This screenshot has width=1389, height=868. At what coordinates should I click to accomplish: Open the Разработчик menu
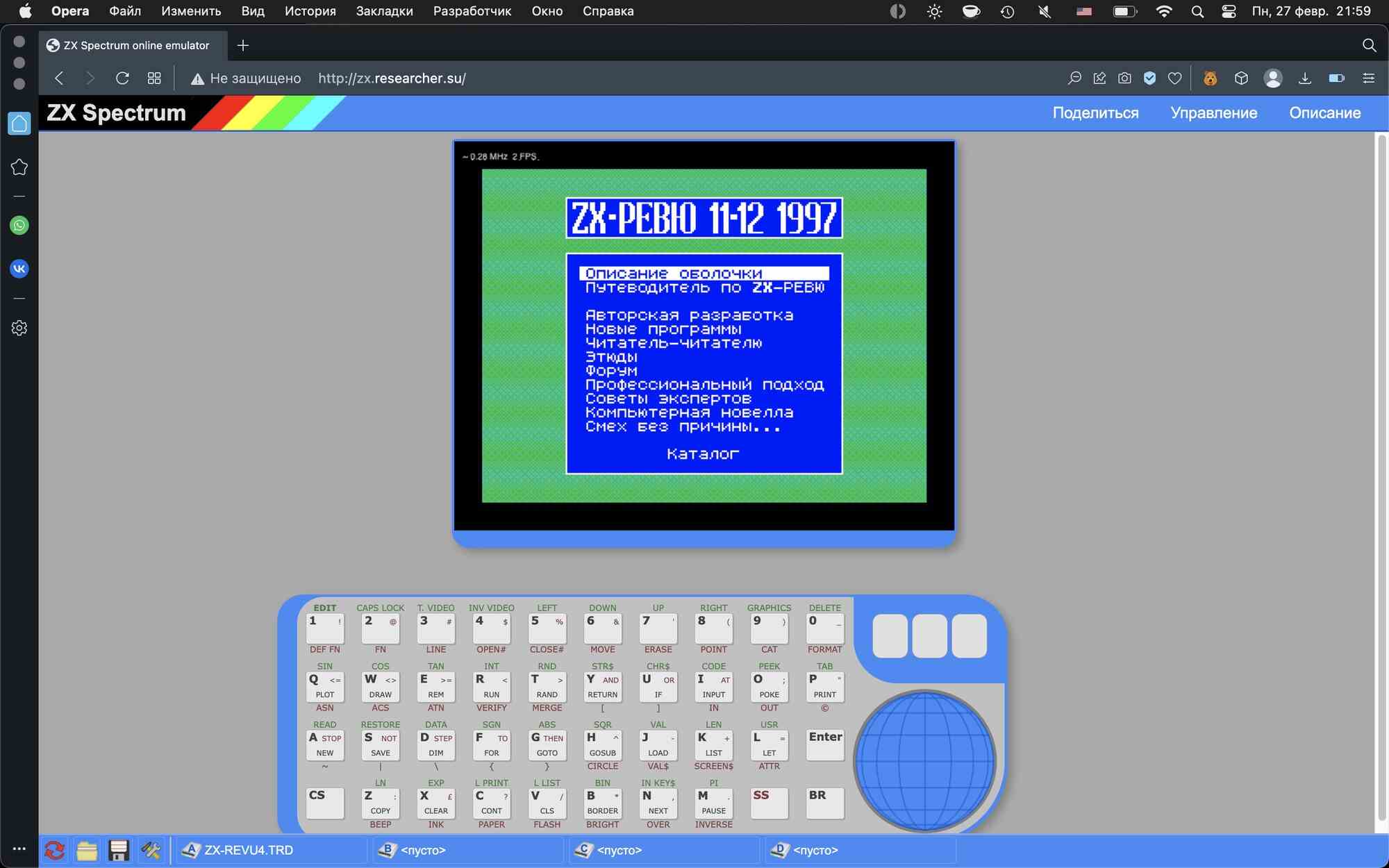click(472, 11)
